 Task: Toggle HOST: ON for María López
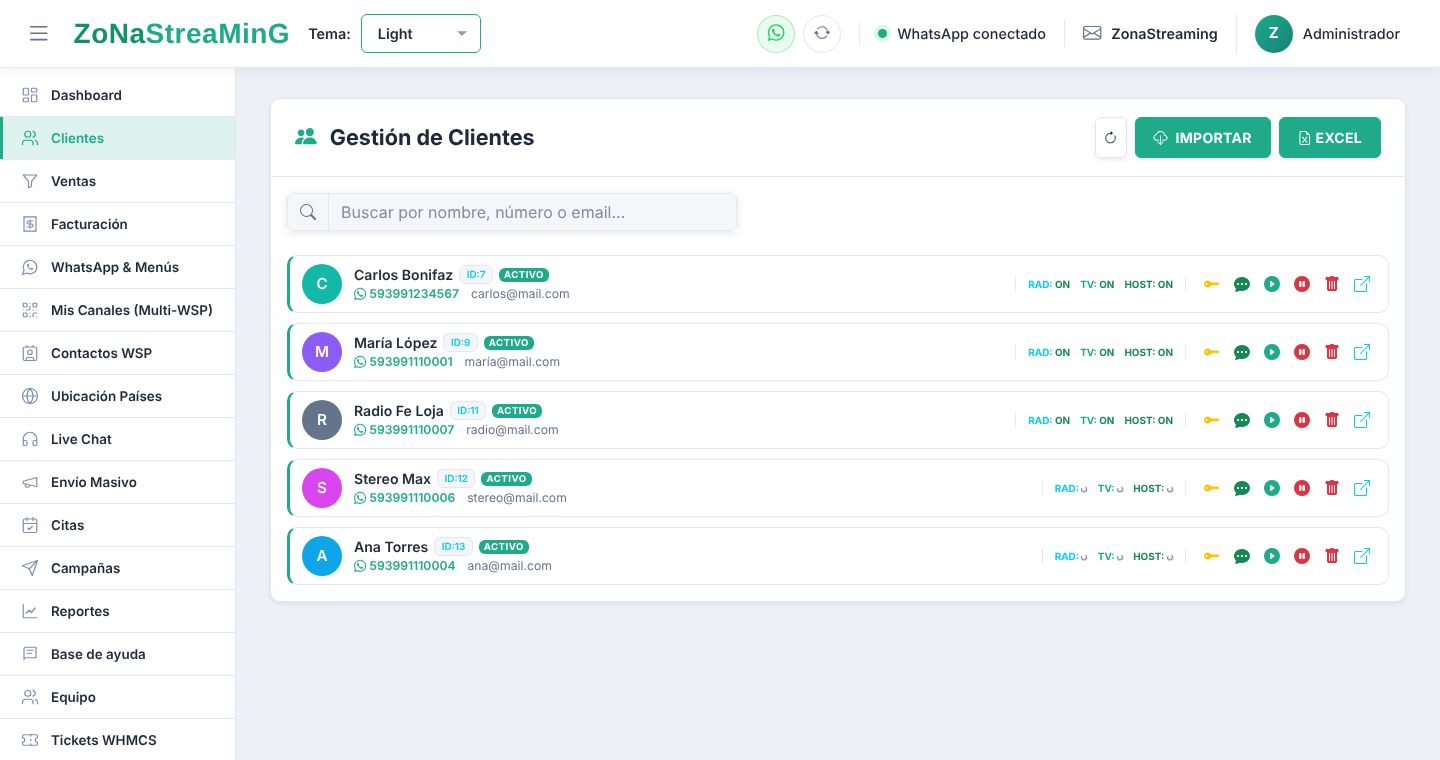[x=1148, y=352]
